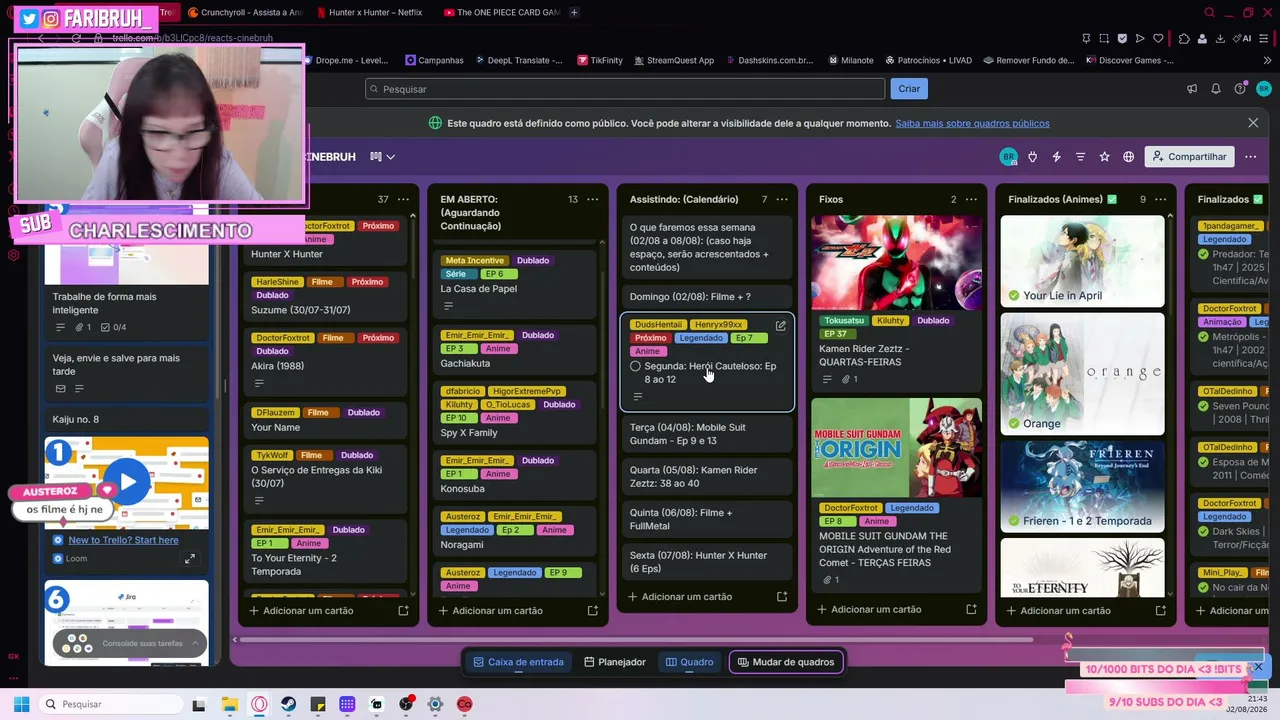
Task: Follow Saiba mais sobre quadros públicos link
Action: click(972, 124)
